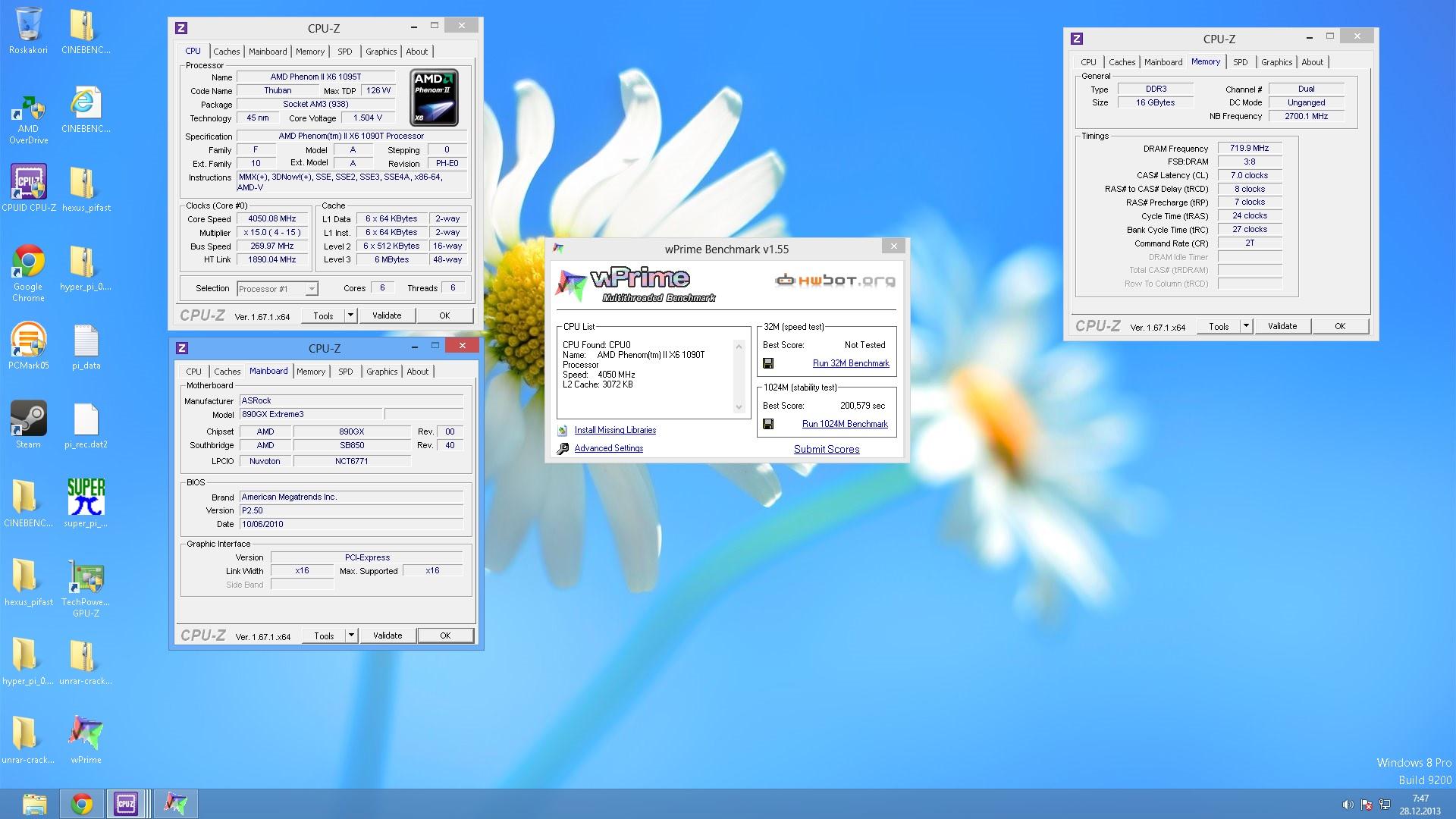Click Submit Scores in wPrime

coord(827,449)
